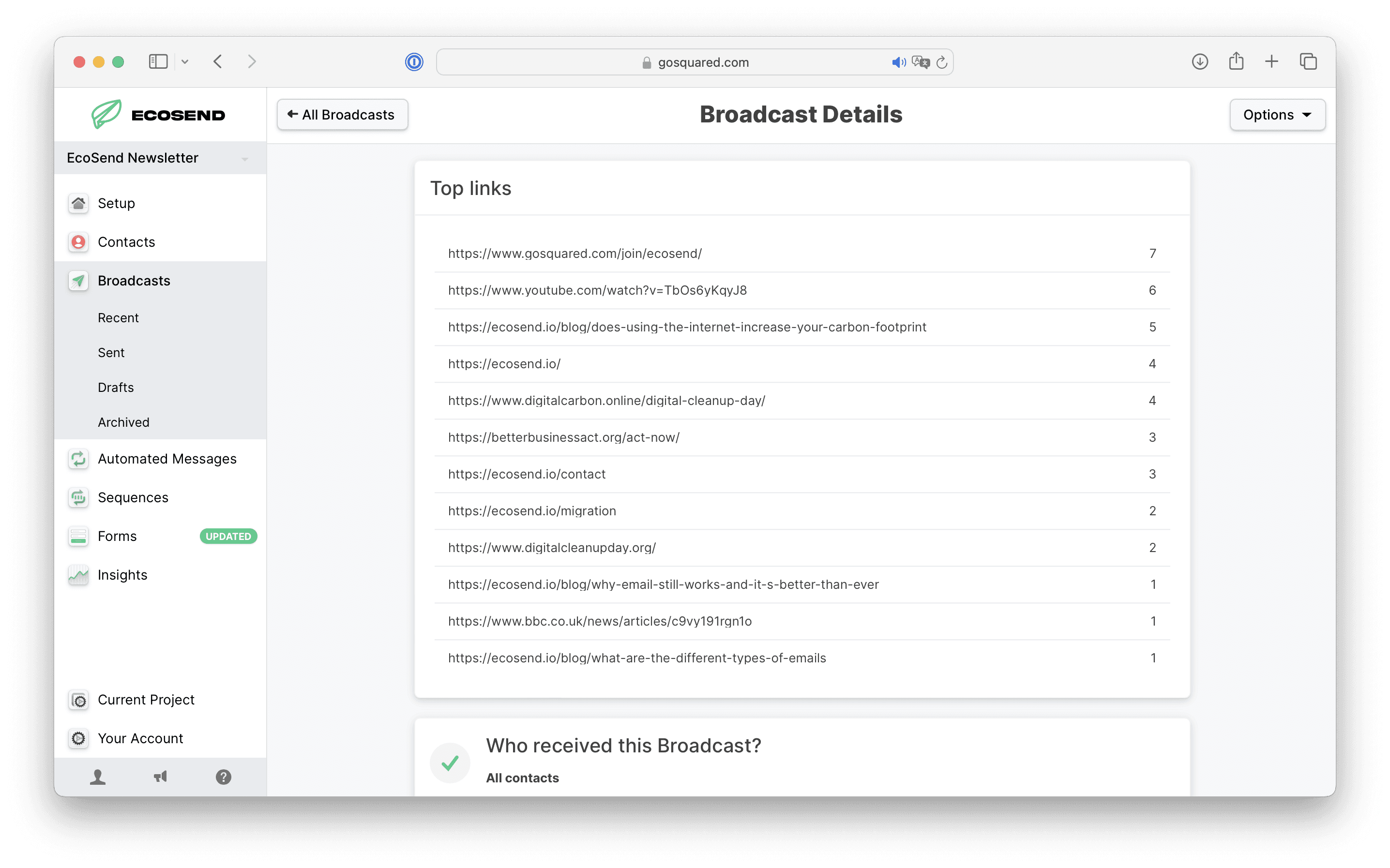1390x868 pixels.
Task: Reload the page with refresh icon
Action: tap(942, 62)
